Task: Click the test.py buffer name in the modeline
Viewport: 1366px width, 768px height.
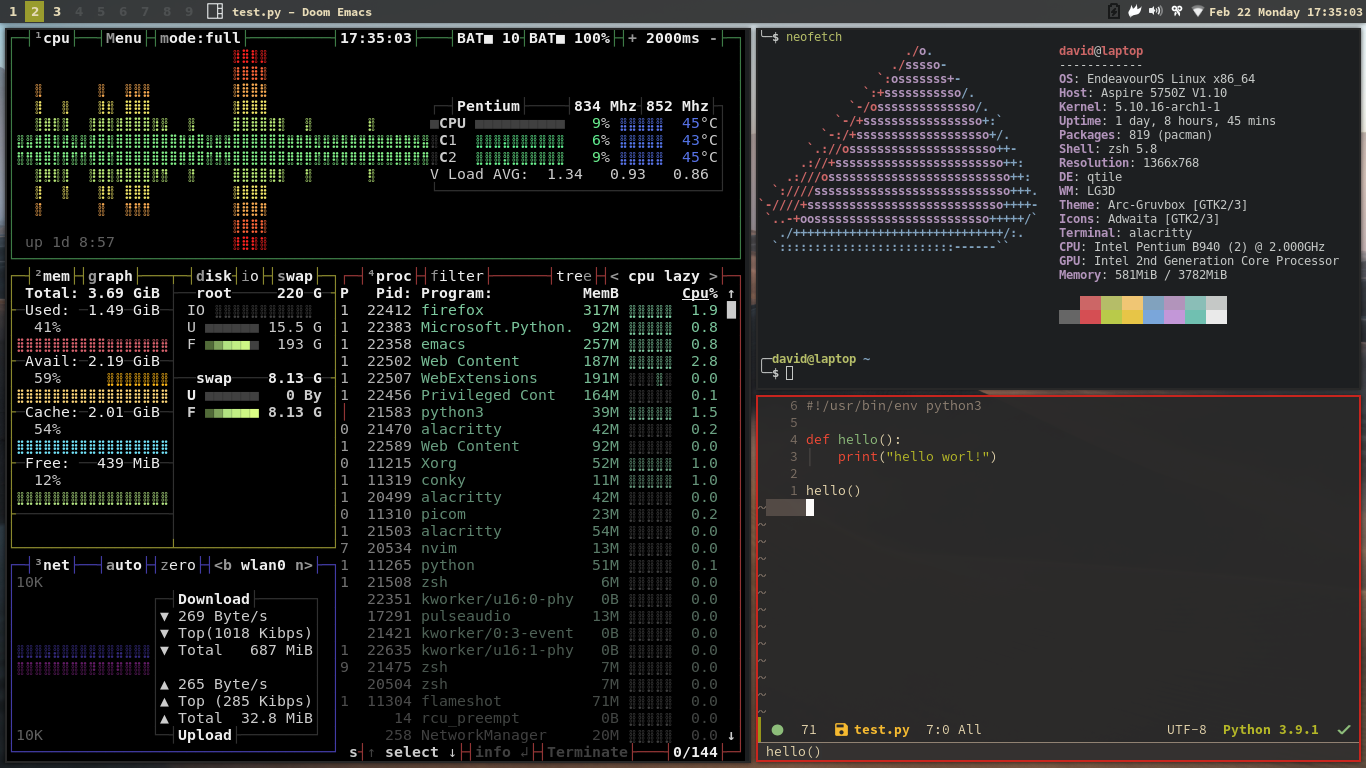Action: pos(882,730)
